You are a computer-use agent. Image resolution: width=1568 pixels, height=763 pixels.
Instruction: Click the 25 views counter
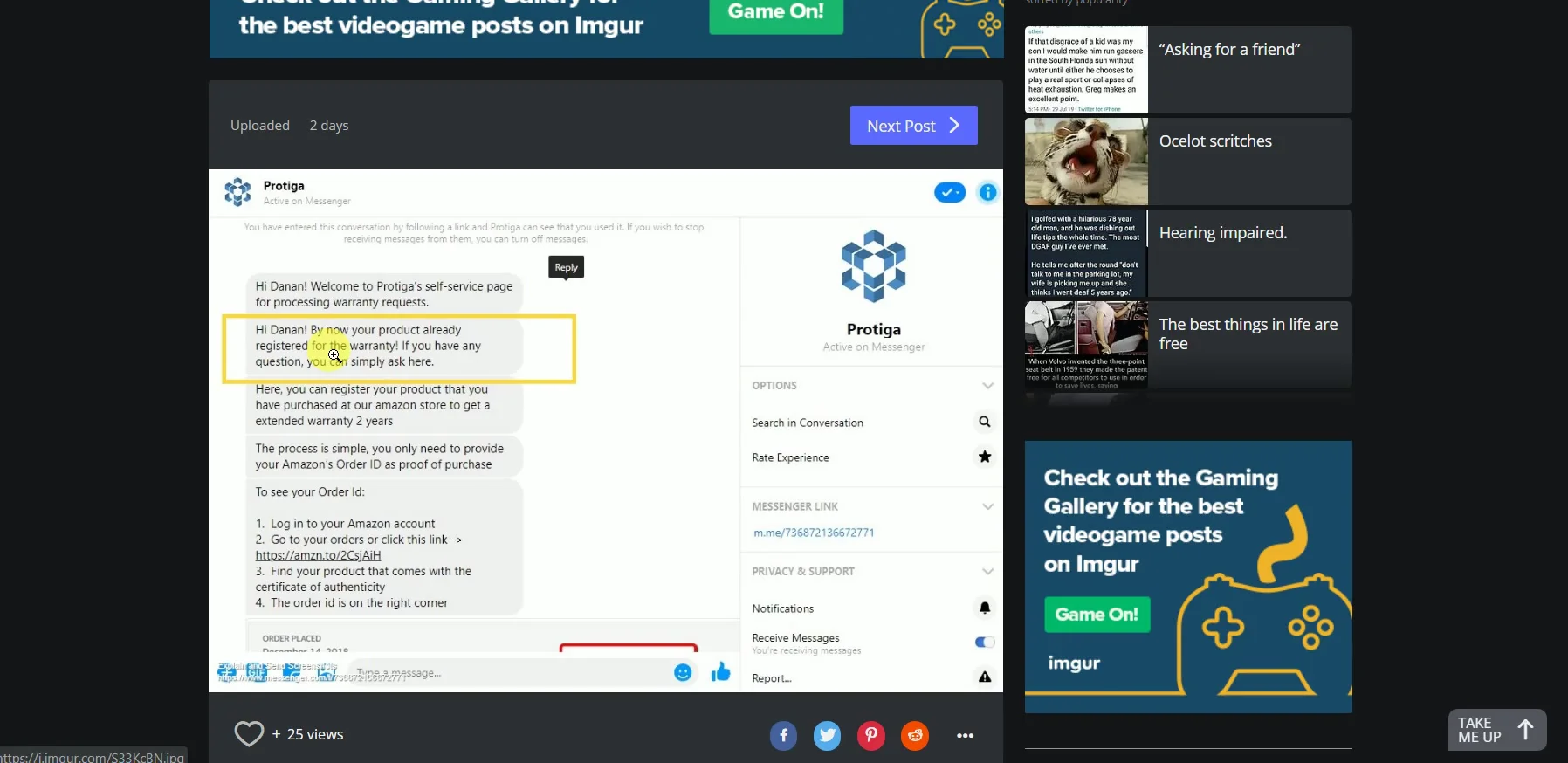tap(315, 735)
